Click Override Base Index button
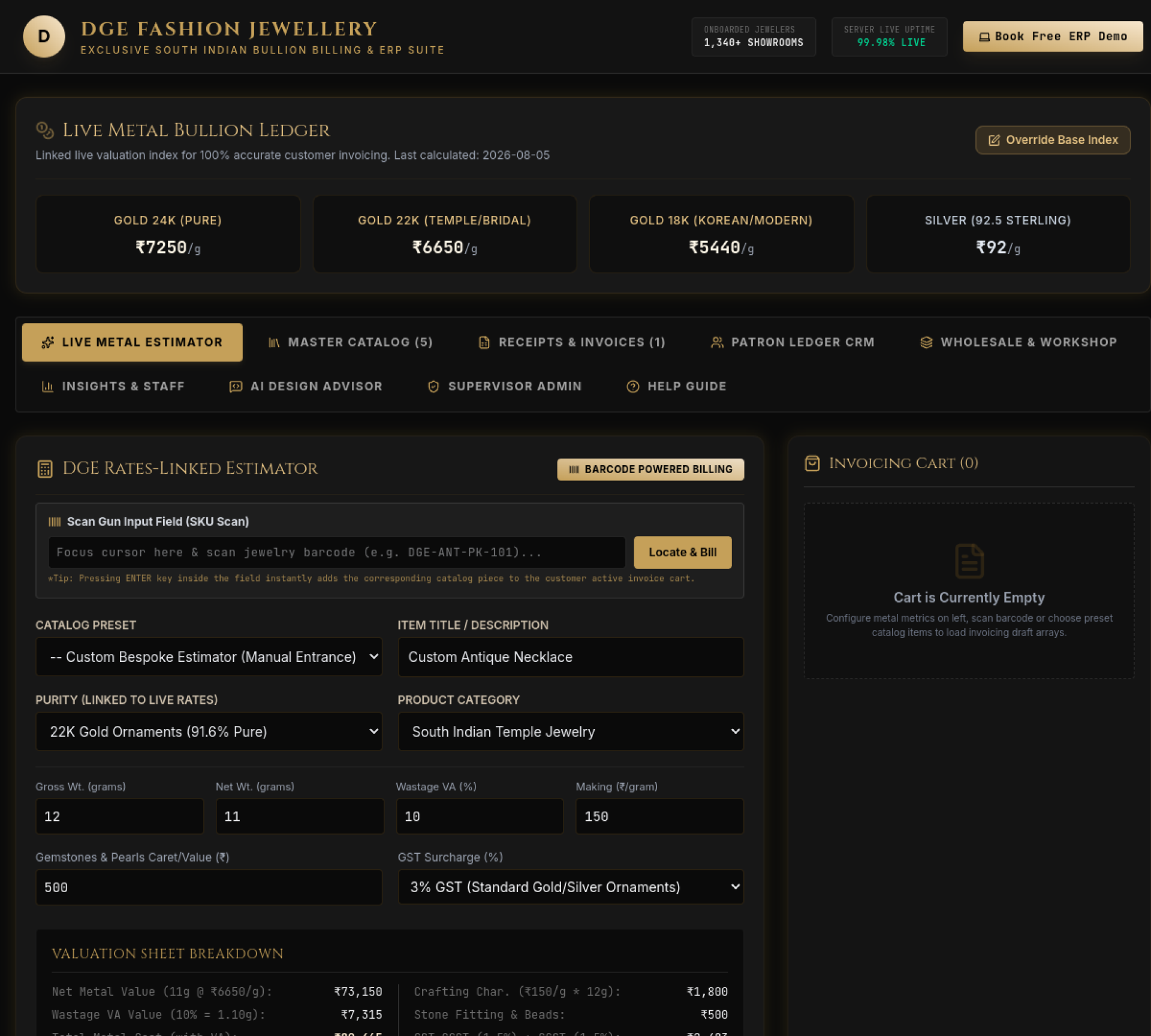This screenshot has width=1151, height=1036. (x=1052, y=140)
